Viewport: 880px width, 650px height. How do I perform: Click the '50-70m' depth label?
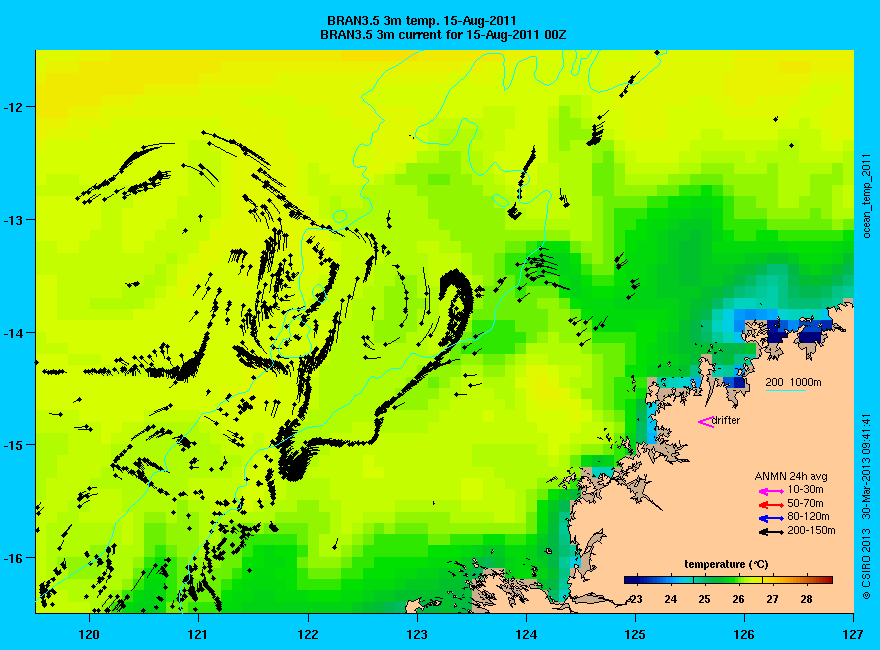(x=805, y=503)
